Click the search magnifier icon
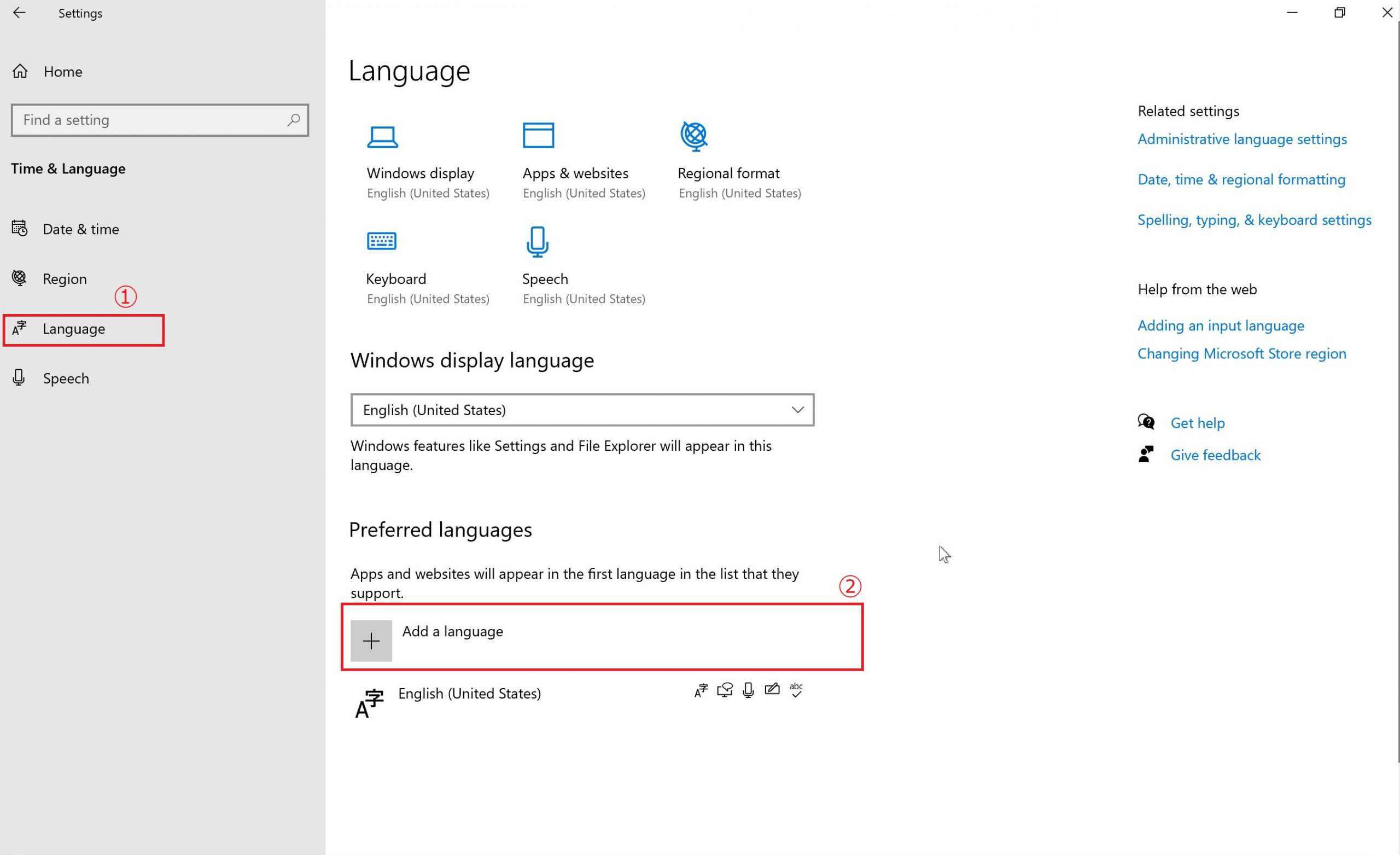 tap(293, 120)
